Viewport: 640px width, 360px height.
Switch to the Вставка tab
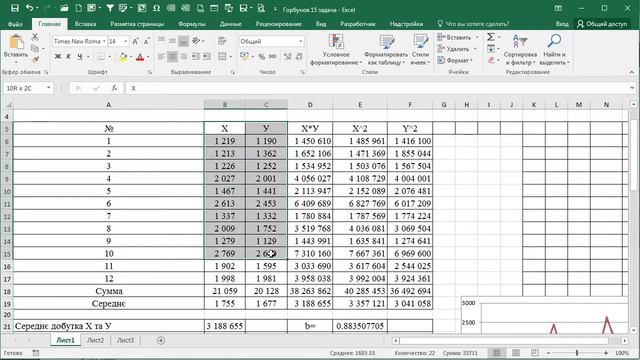[85, 24]
